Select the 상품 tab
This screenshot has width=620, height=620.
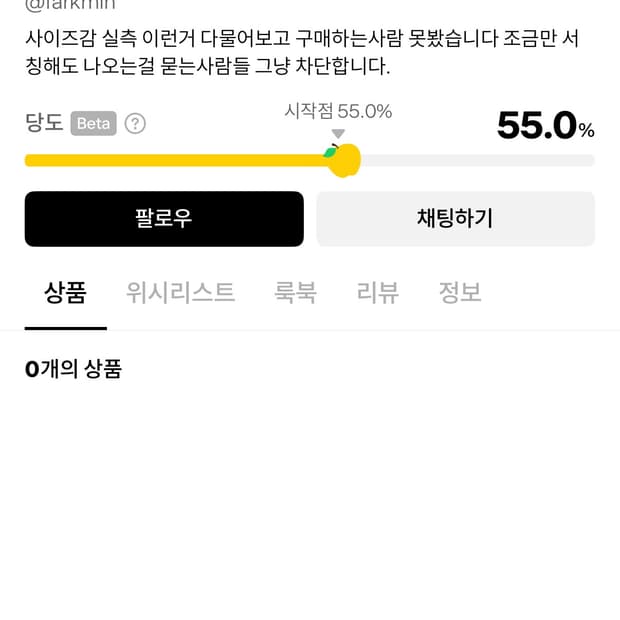pyautogui.click(x=65, y=293)
